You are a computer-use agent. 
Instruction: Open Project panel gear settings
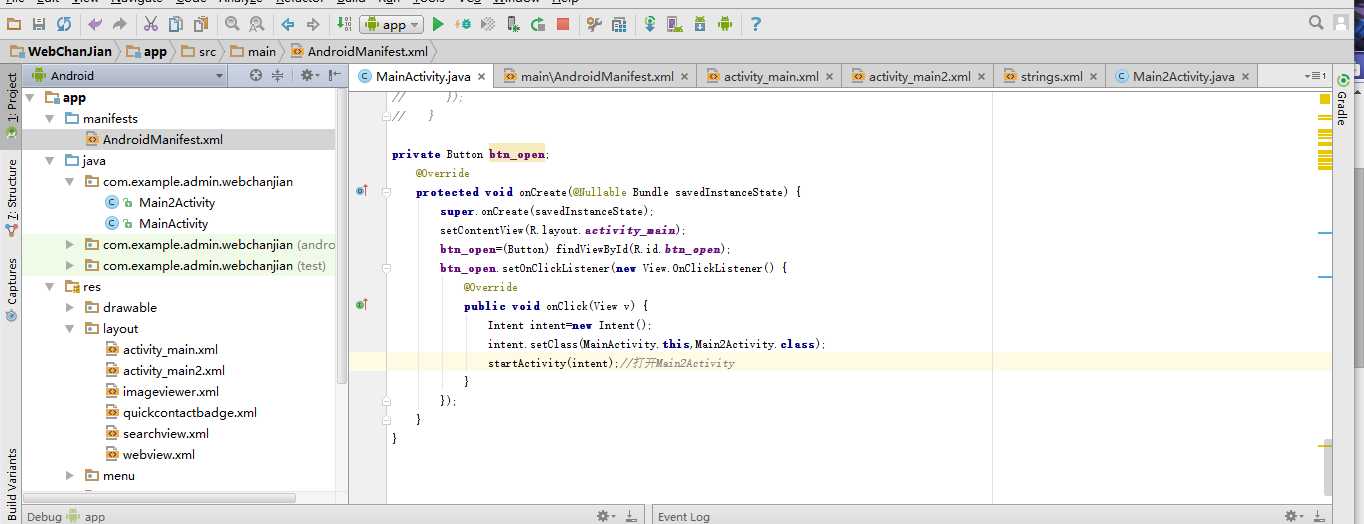click(x=308, y=75)
